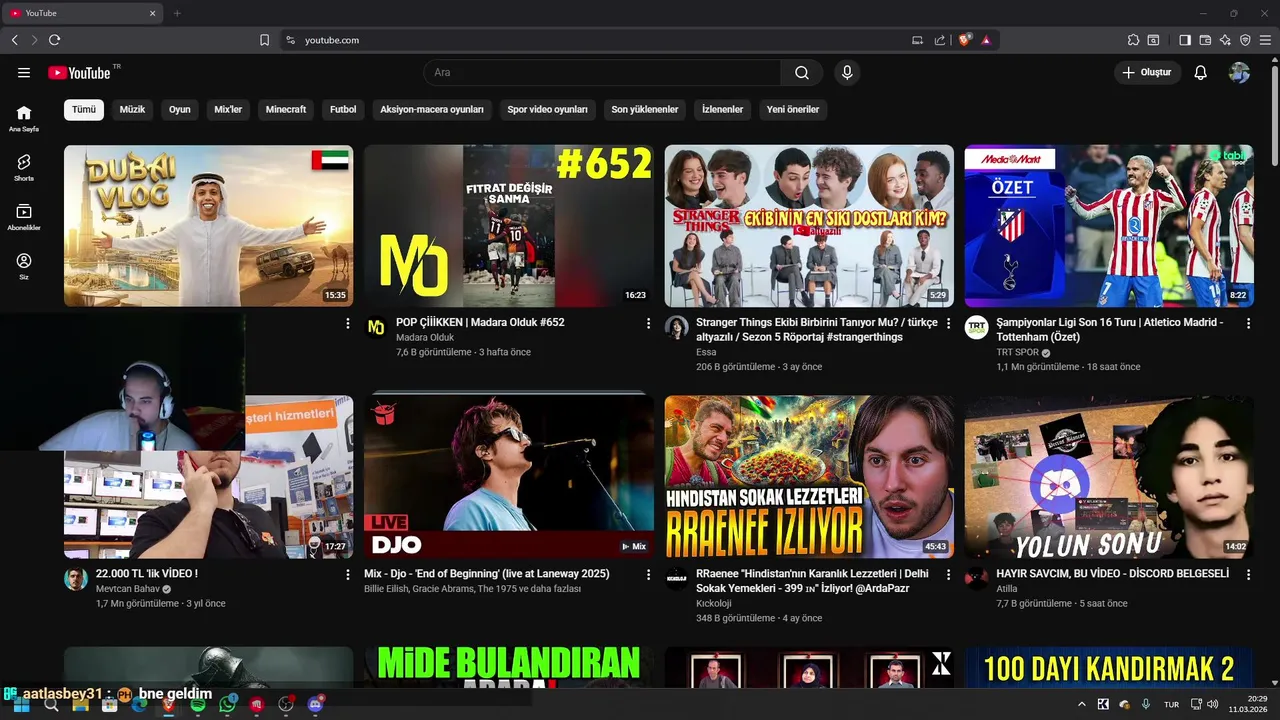1280x720 pixels.
Task: Click the Brave Rewards triangle icon
Action: click(986, 40)
